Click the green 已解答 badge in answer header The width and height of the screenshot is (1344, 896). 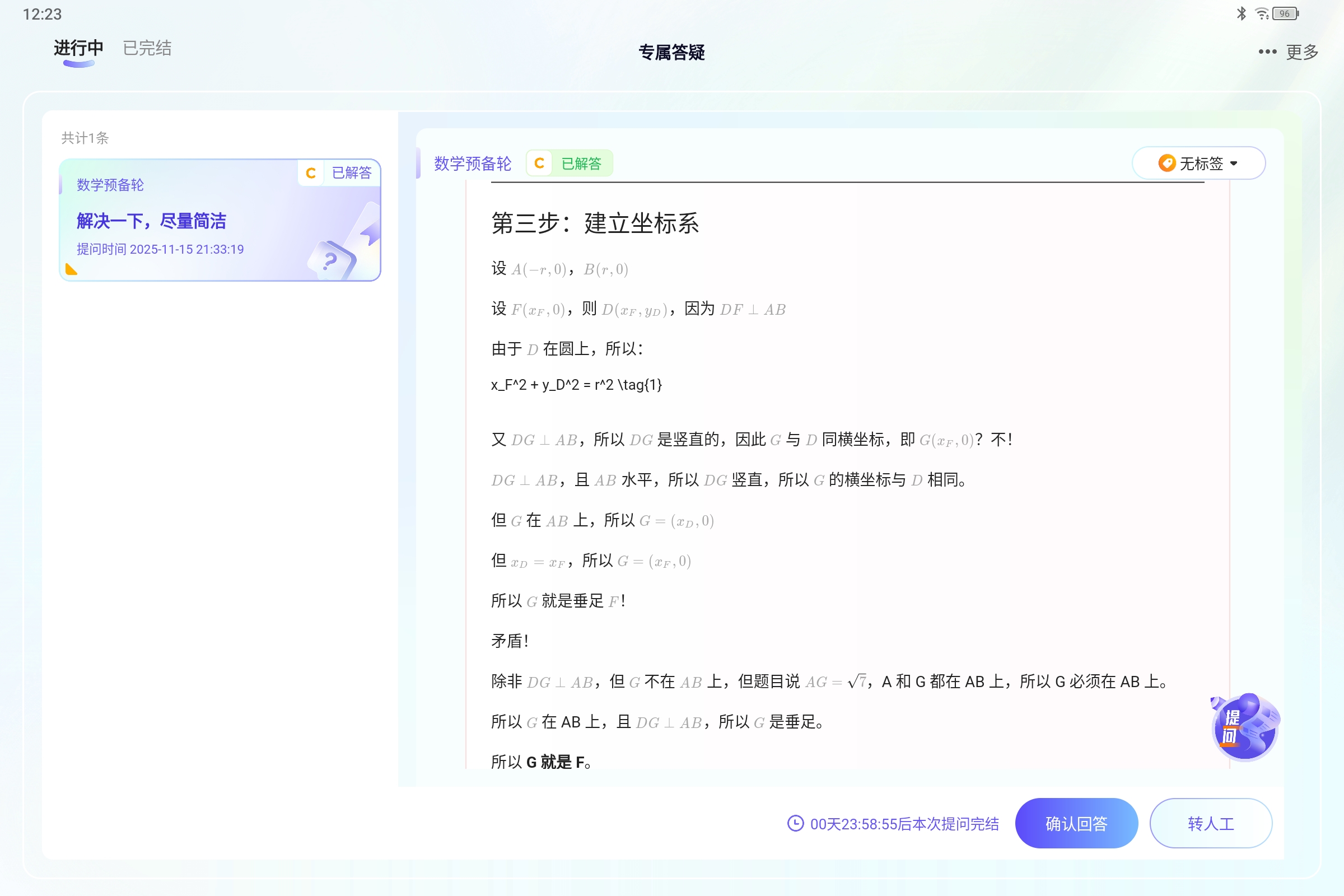(582, 164)
